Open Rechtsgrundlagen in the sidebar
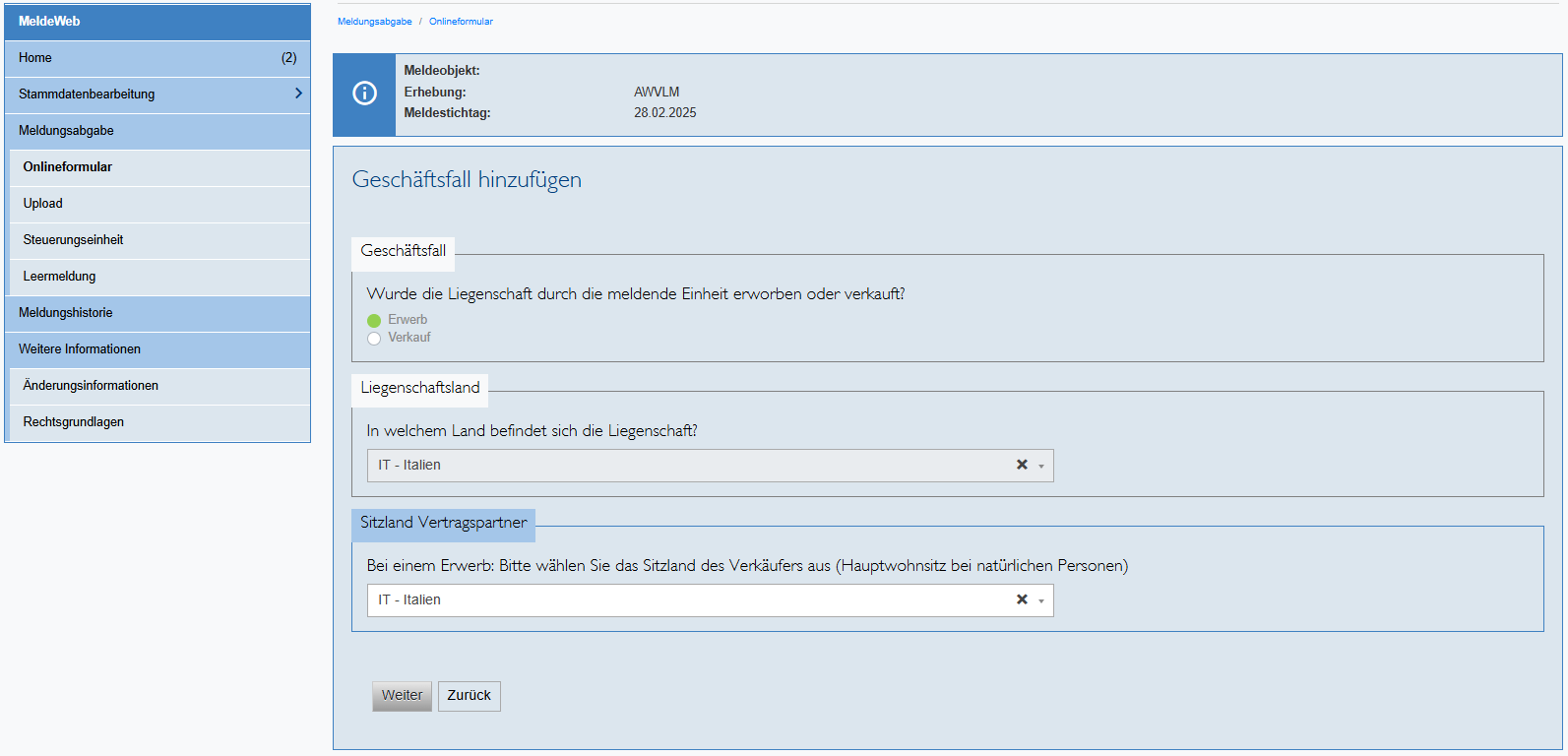 (x=73, y=422)
